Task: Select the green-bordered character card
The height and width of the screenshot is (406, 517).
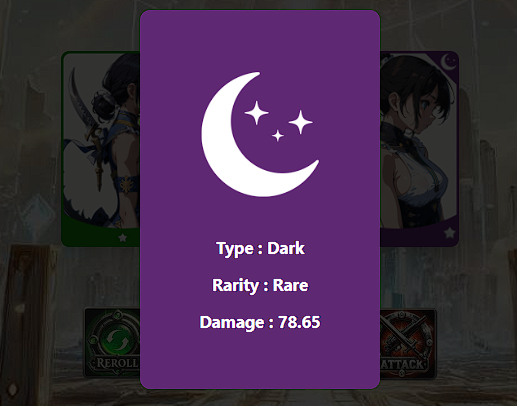Action: pyautogui.click(x=101, y=149)
